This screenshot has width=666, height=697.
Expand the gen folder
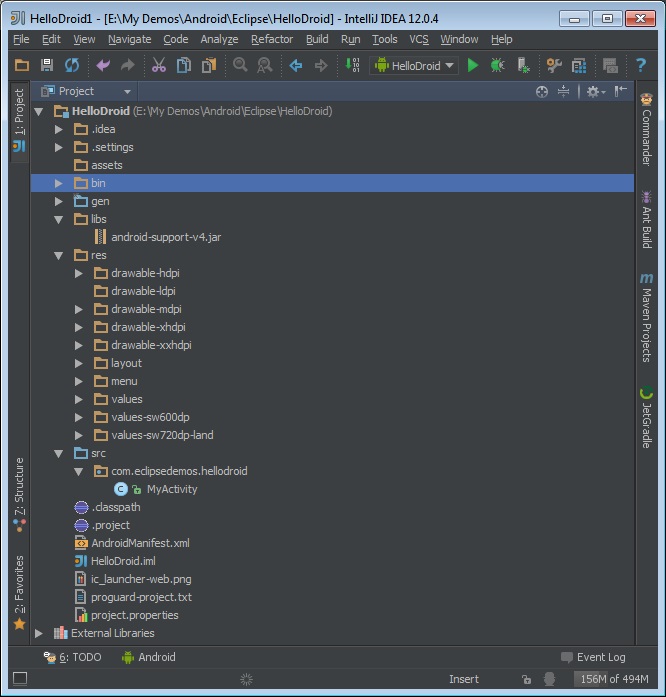[58, 201]
